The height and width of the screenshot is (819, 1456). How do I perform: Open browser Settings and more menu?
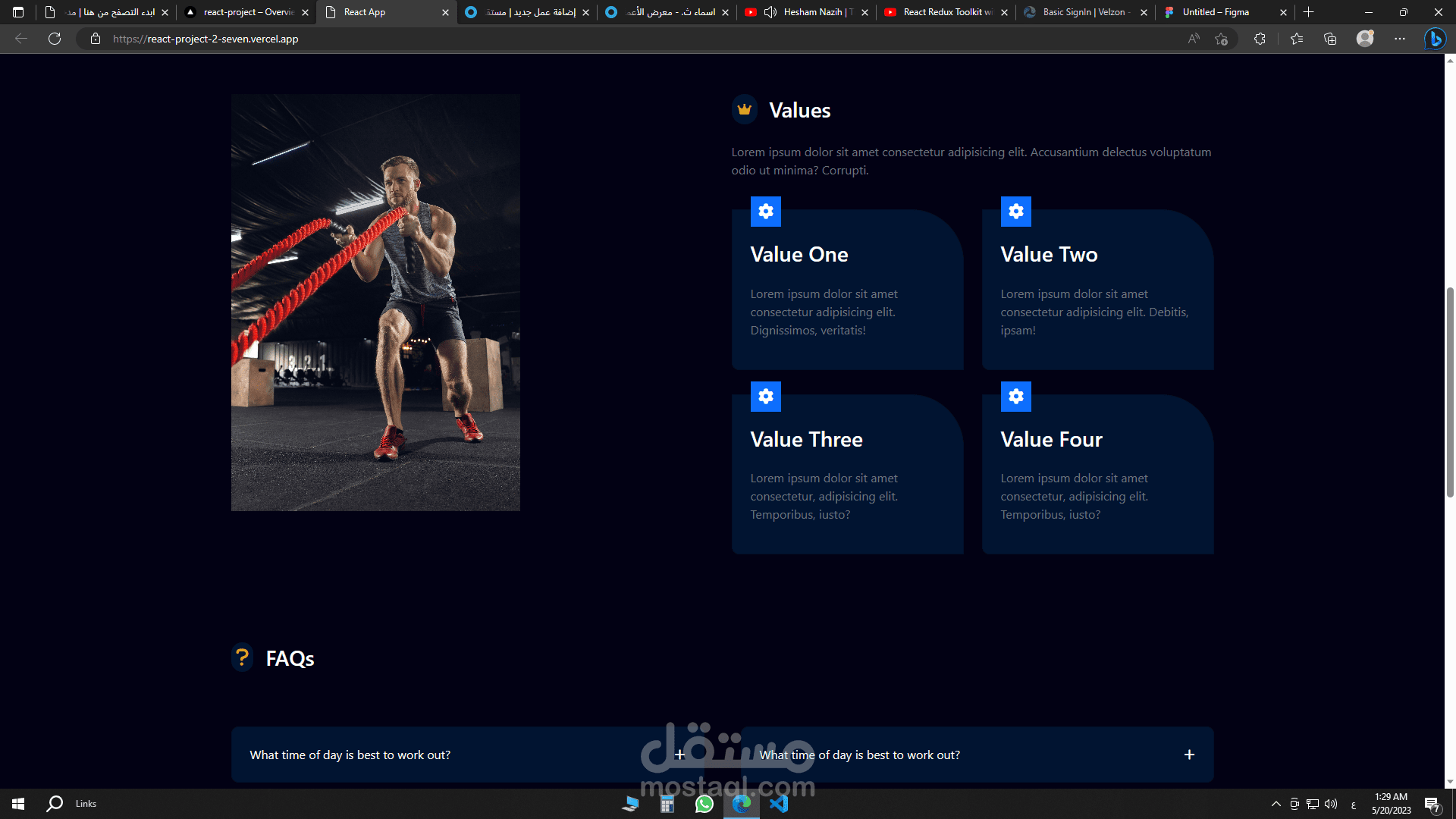tap(1399, 39)
